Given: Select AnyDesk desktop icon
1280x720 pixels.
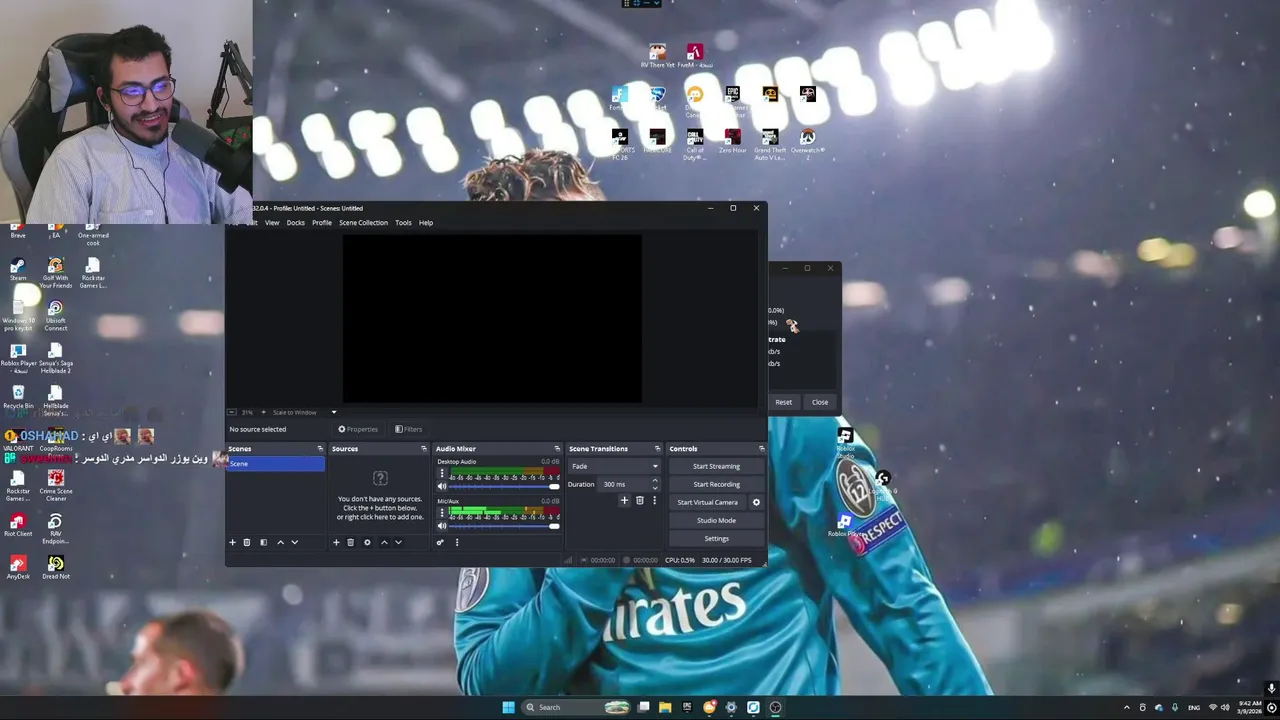Looking at the screenshot, I should [x=18, y=568].
